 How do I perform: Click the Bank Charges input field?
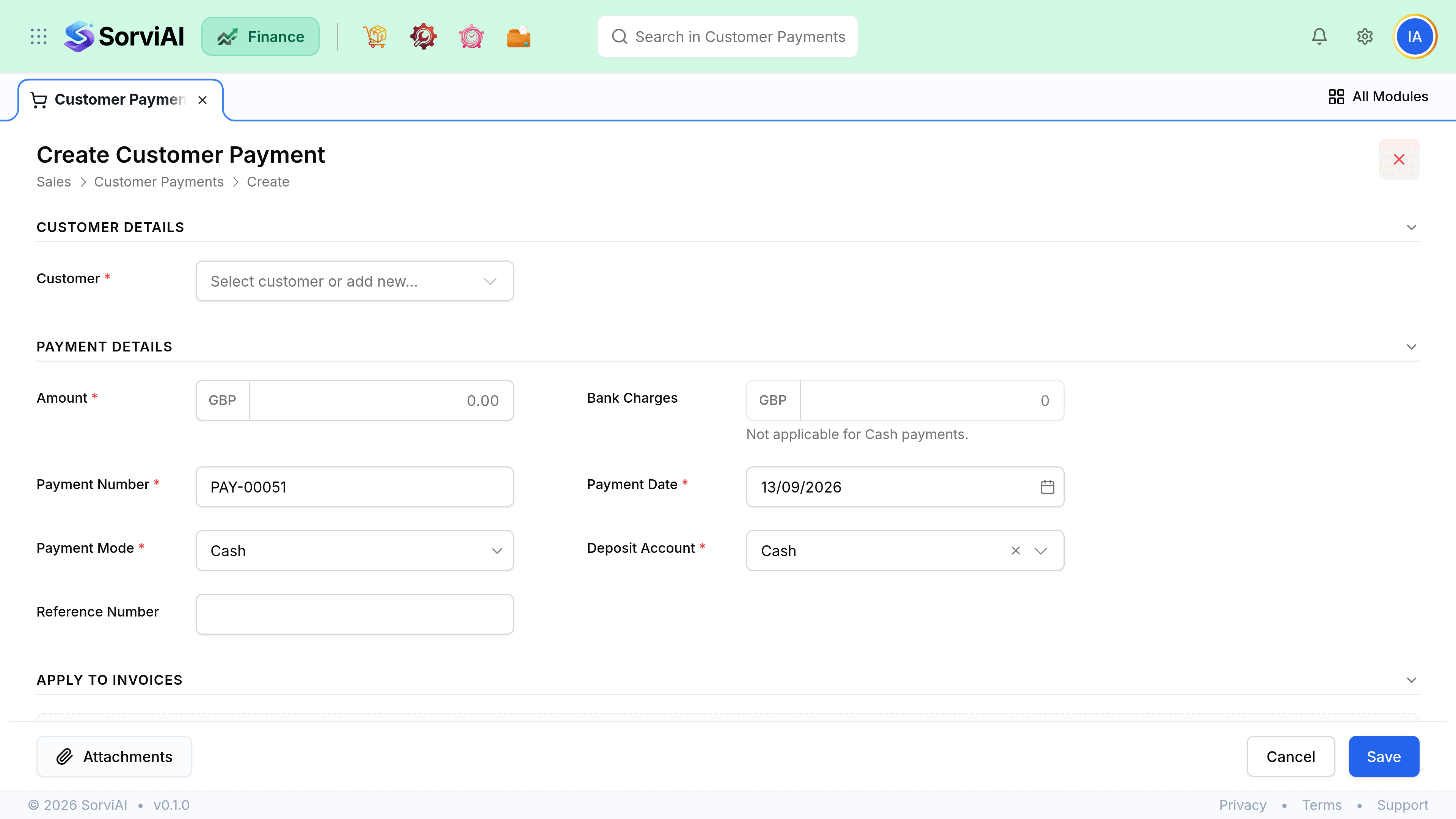(932, 400)
